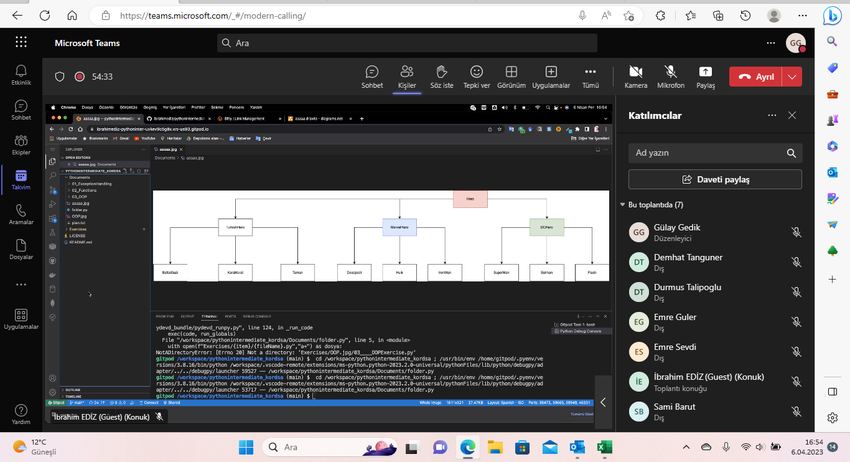Screen dimensions: 850x462
Task: Open settings and more ellipsis near profile
Action: [x=771, y=43]
